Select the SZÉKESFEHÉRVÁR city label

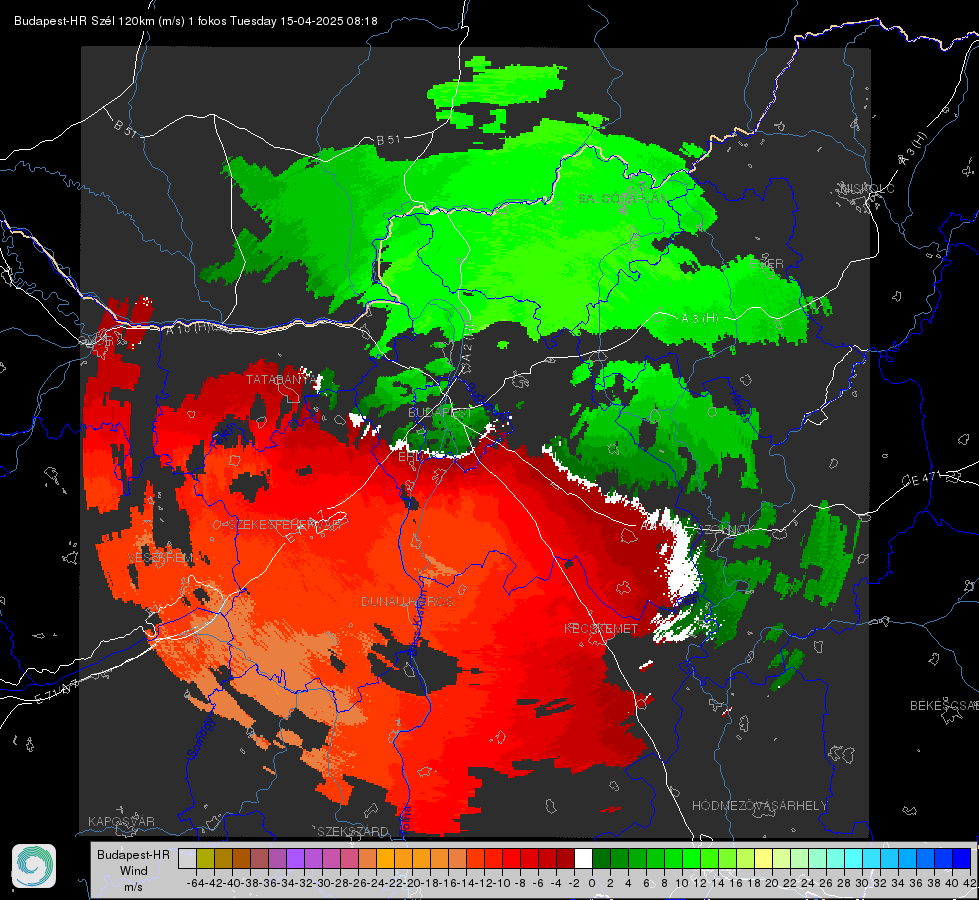[x=284, y=525]
